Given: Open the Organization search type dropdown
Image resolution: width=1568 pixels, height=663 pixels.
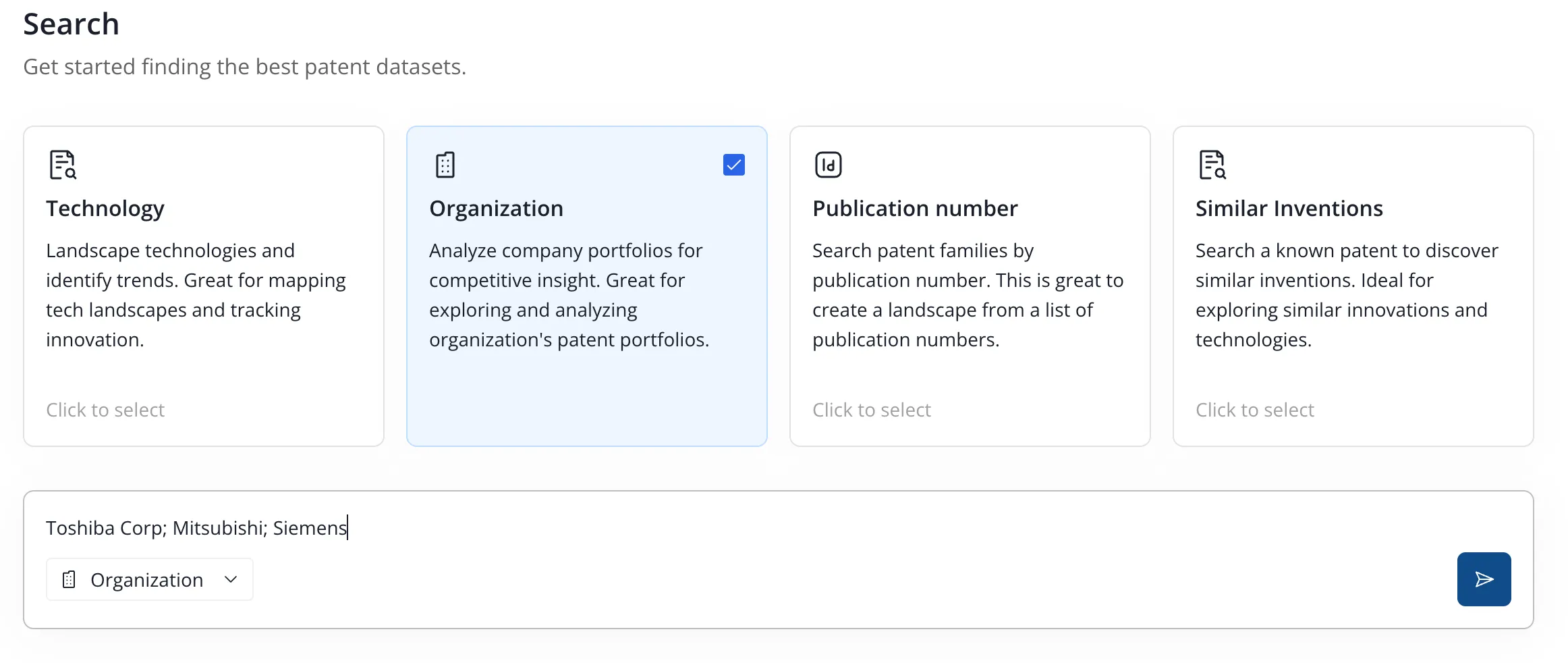Looking at the screenshot, I should (x=150, y=579).
